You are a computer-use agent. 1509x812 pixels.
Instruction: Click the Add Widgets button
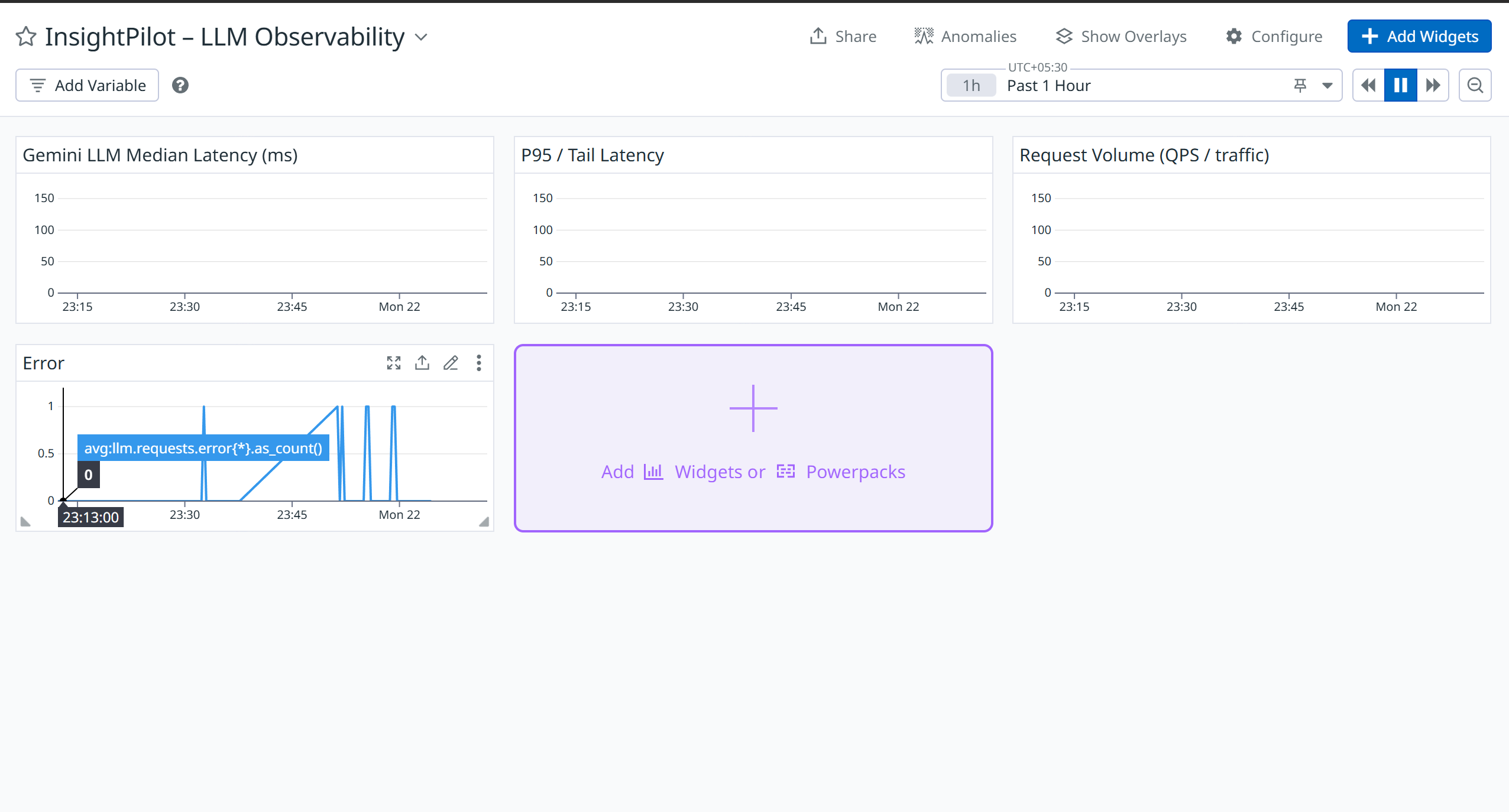coord(1419,37)
